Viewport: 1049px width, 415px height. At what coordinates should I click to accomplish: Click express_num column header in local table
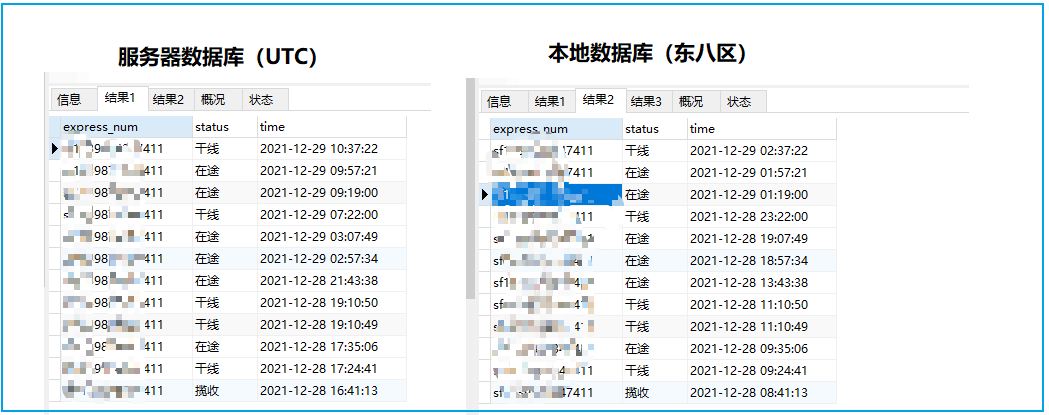(556, 129)
